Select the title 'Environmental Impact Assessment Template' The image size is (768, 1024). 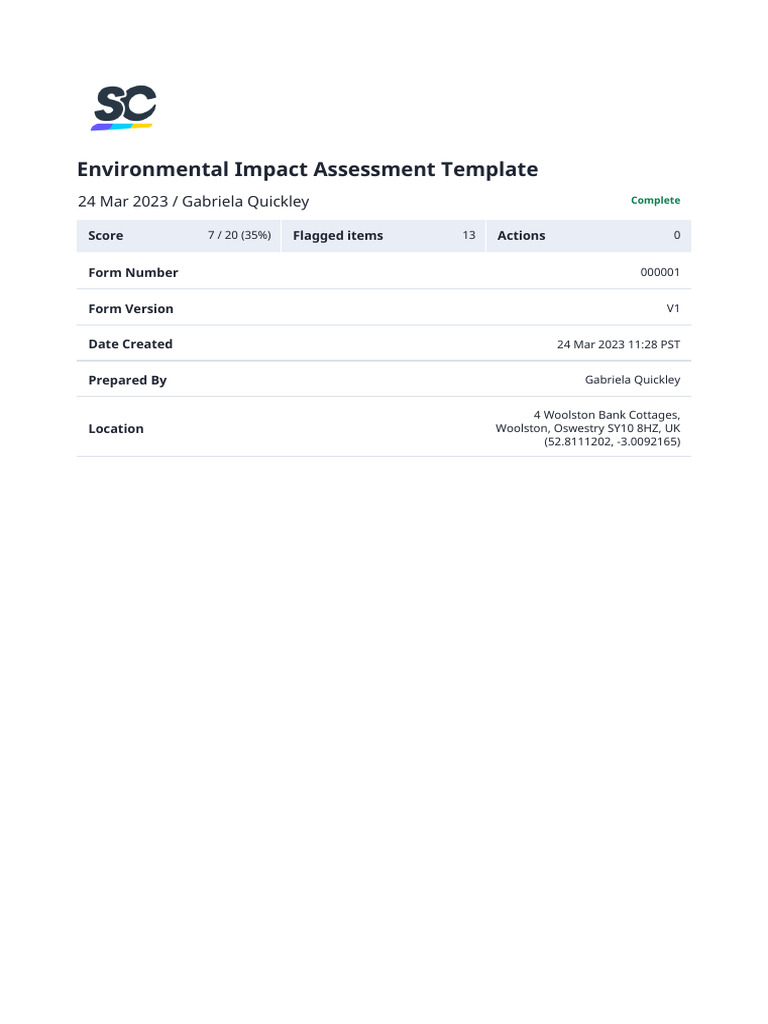308,169
